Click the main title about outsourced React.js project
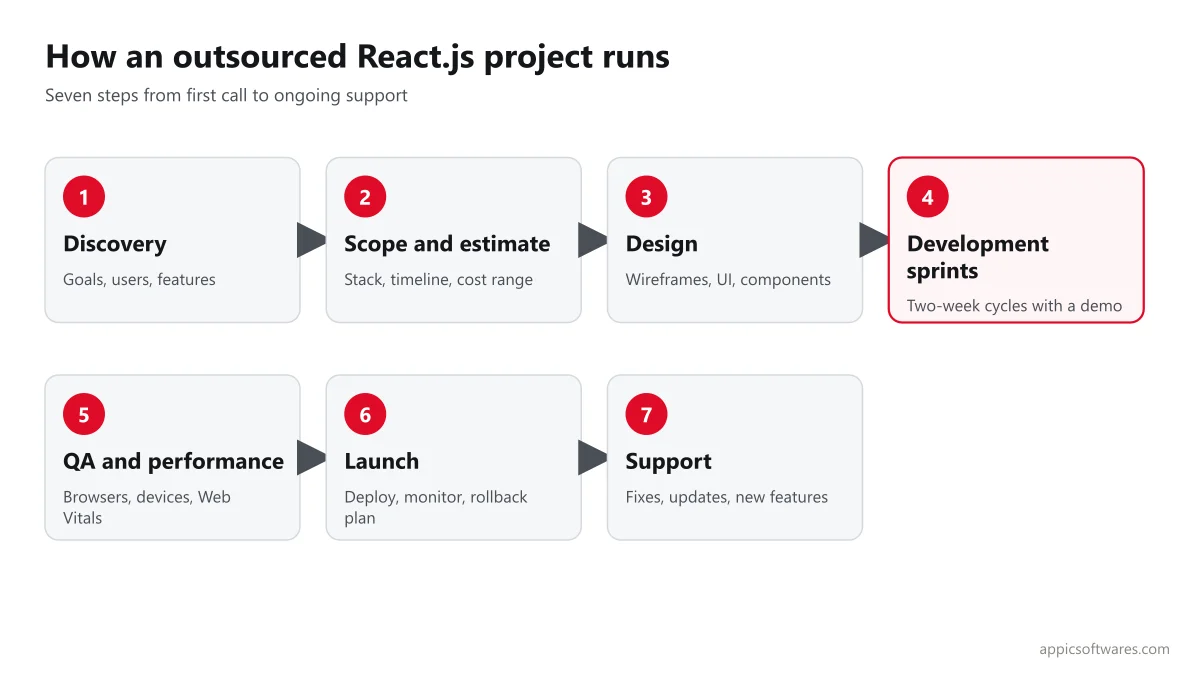1200x675 pixels. (358, 56)
